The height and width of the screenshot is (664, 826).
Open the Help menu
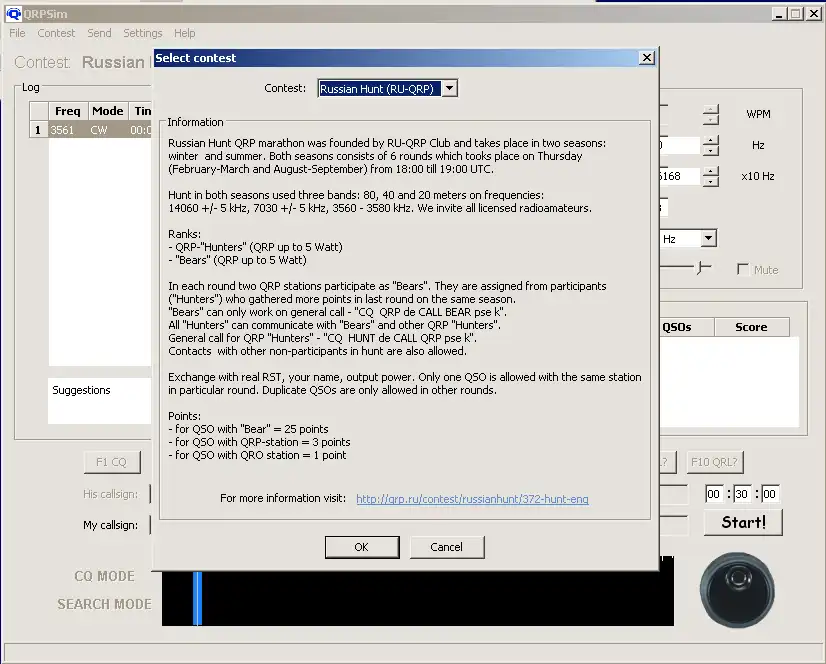coord(184,33)
